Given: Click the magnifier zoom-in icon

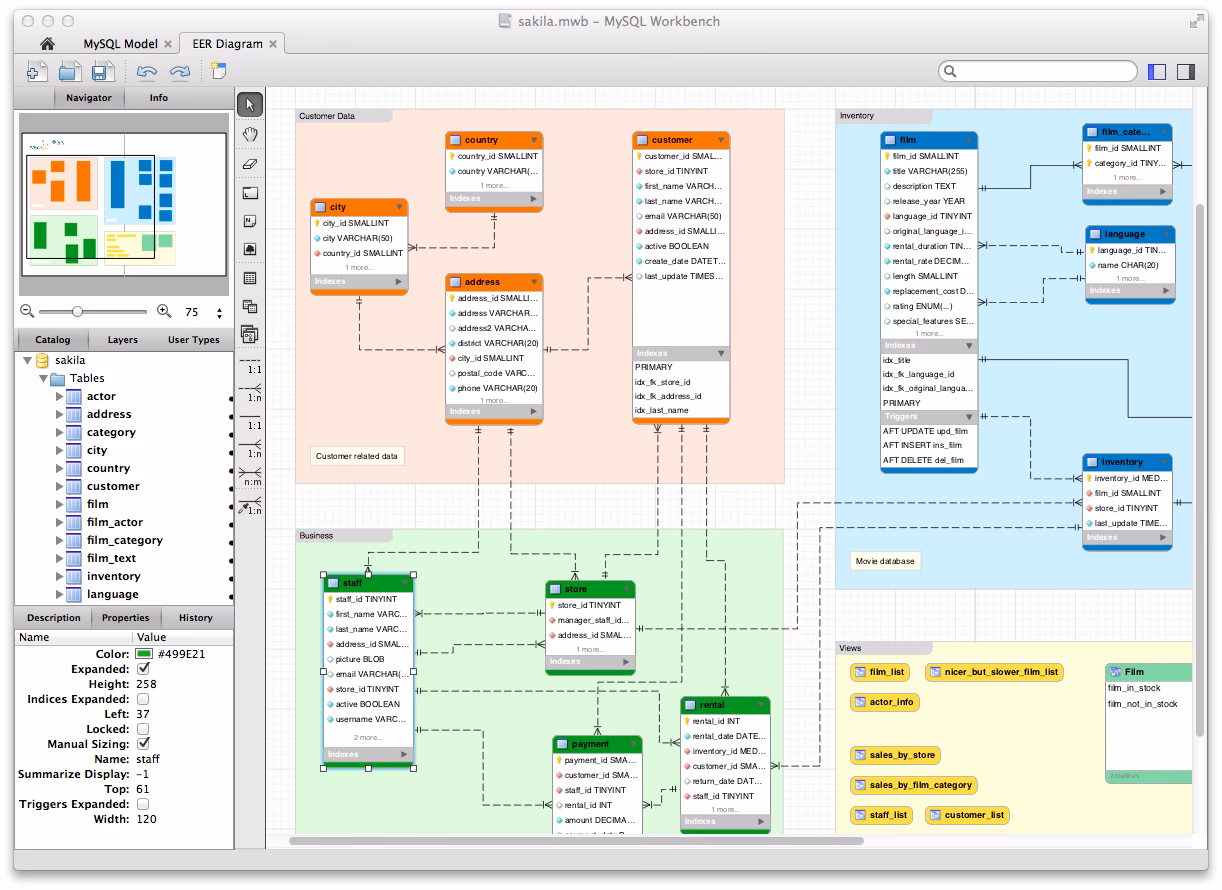Looking at the screenshot, I should click(x=164, y=312).
